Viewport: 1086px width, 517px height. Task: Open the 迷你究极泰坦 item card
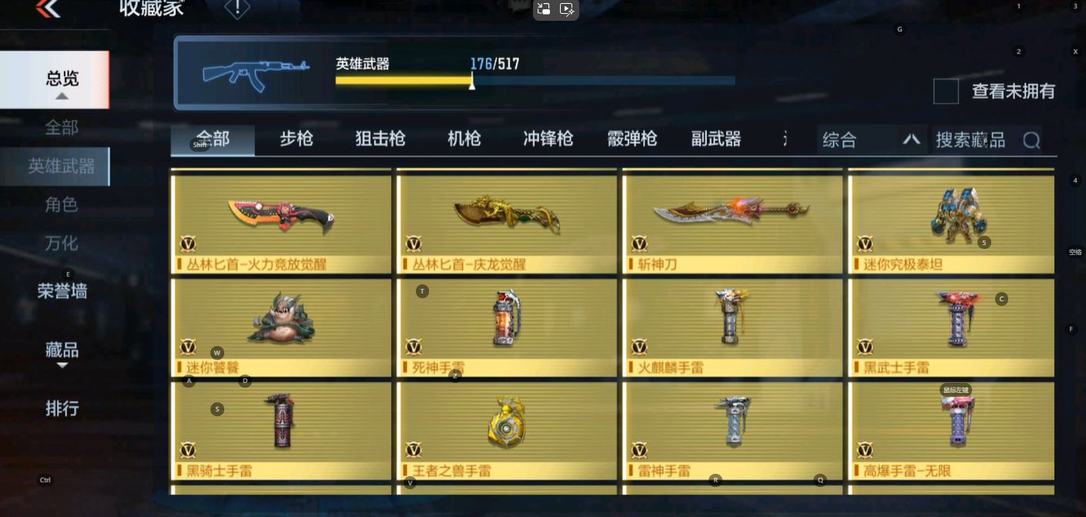click(x=951, y=221)
